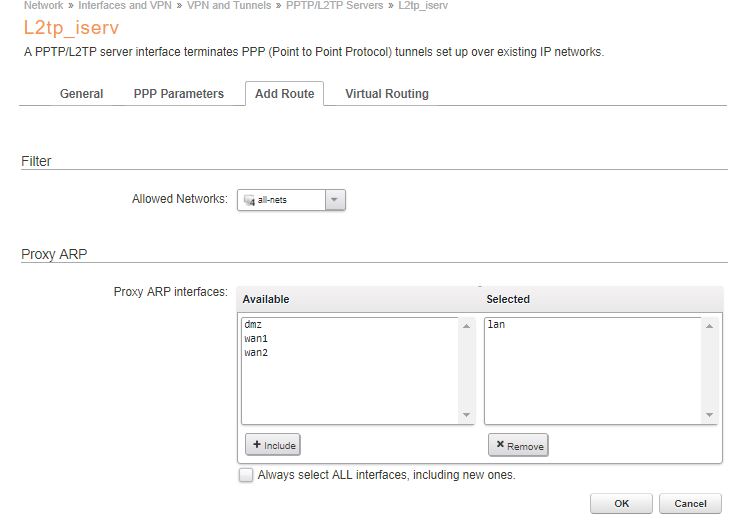Open the PPP Parameters tab
Viewport: 751px width, 532px height.
point(179,94)
